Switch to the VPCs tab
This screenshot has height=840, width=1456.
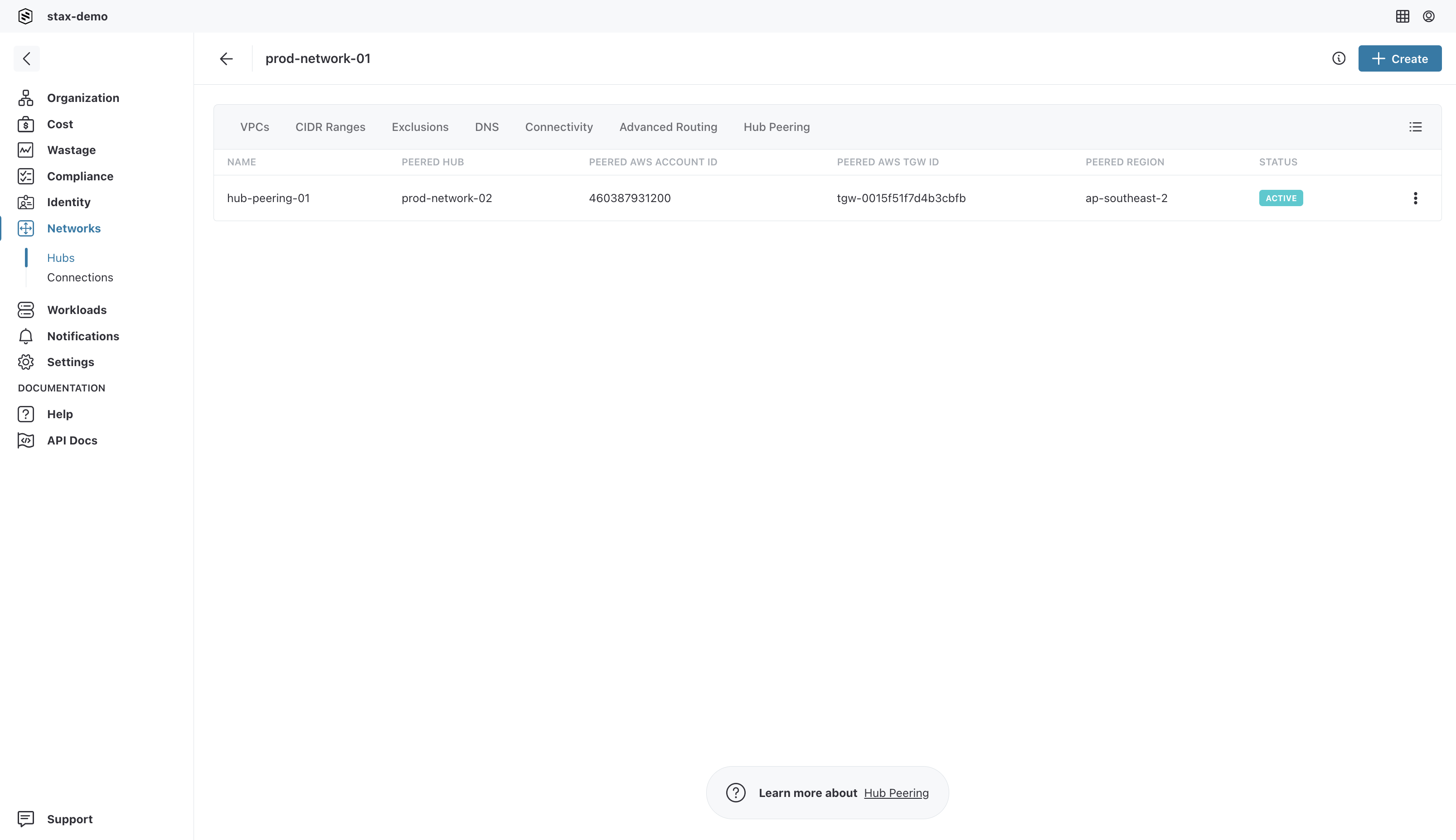point(254,127)
